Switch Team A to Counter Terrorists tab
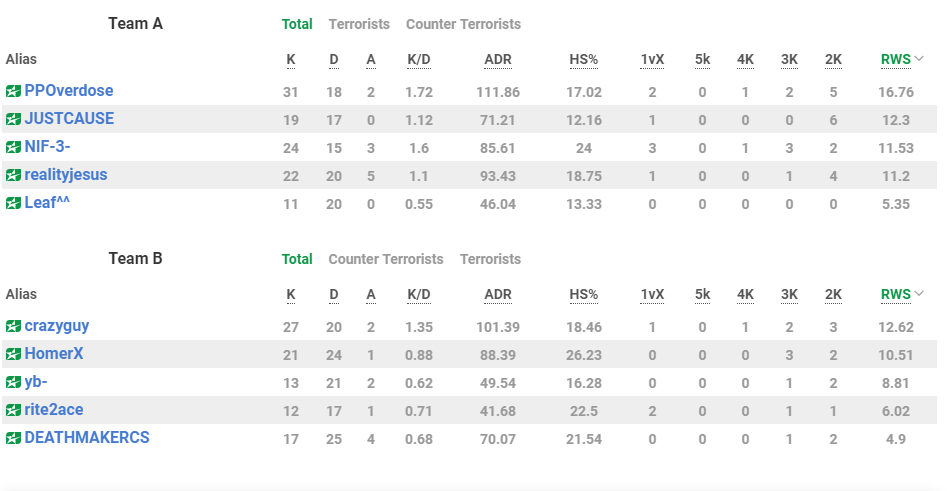The height and width of the screenshot is (491, 950). tap(463, 24)
